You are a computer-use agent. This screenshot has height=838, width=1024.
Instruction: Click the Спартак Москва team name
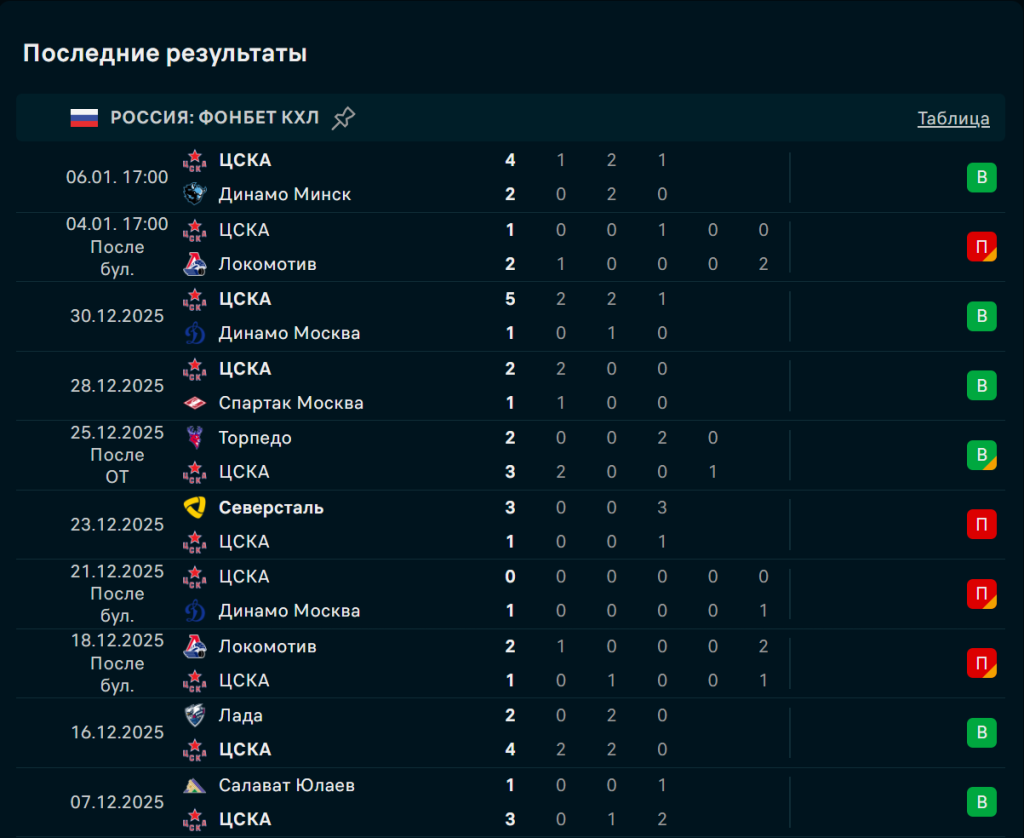291,403
